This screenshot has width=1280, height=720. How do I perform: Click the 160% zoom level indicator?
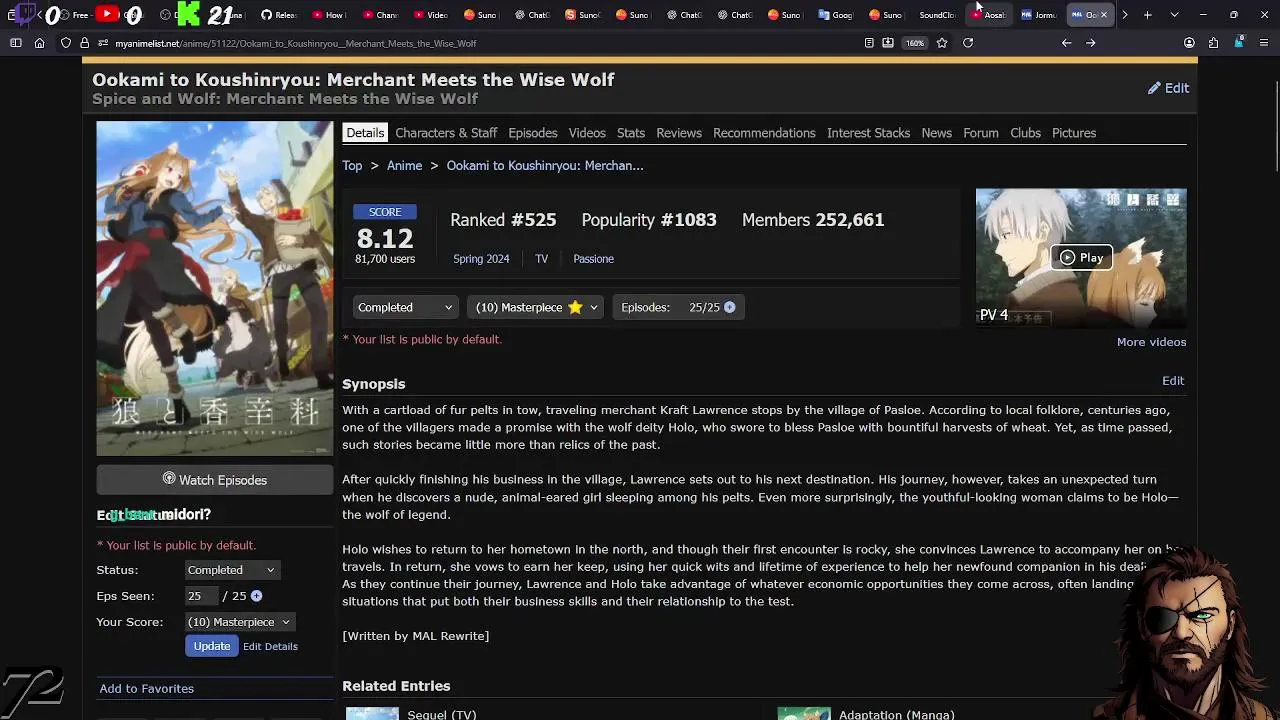click(915, 43)
